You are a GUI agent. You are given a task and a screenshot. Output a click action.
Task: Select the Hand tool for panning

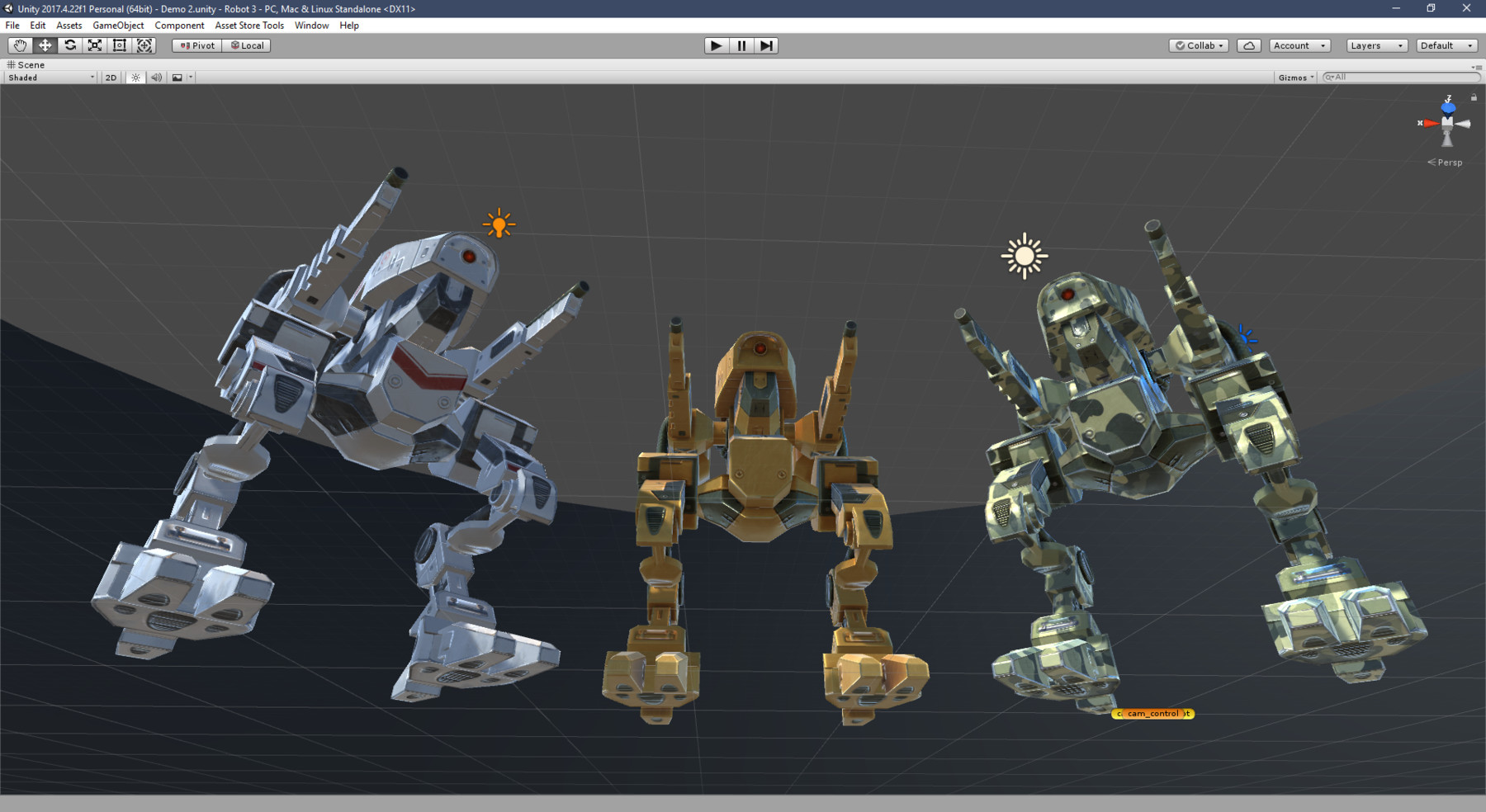(20, 45)
